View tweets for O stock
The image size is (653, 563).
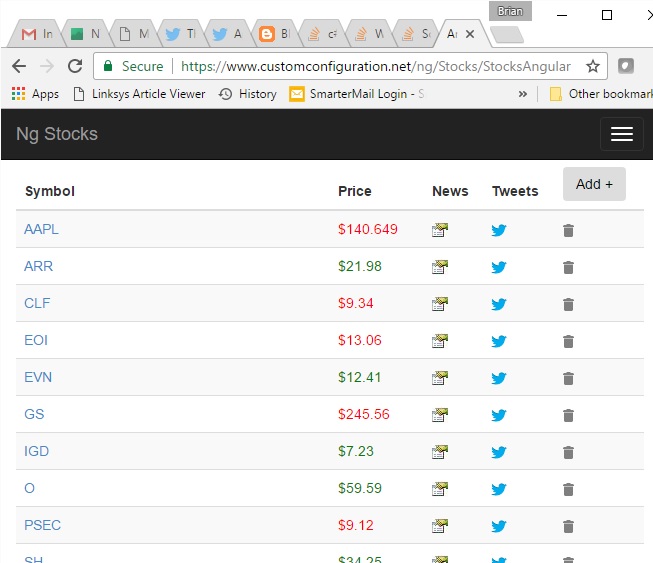498,489
